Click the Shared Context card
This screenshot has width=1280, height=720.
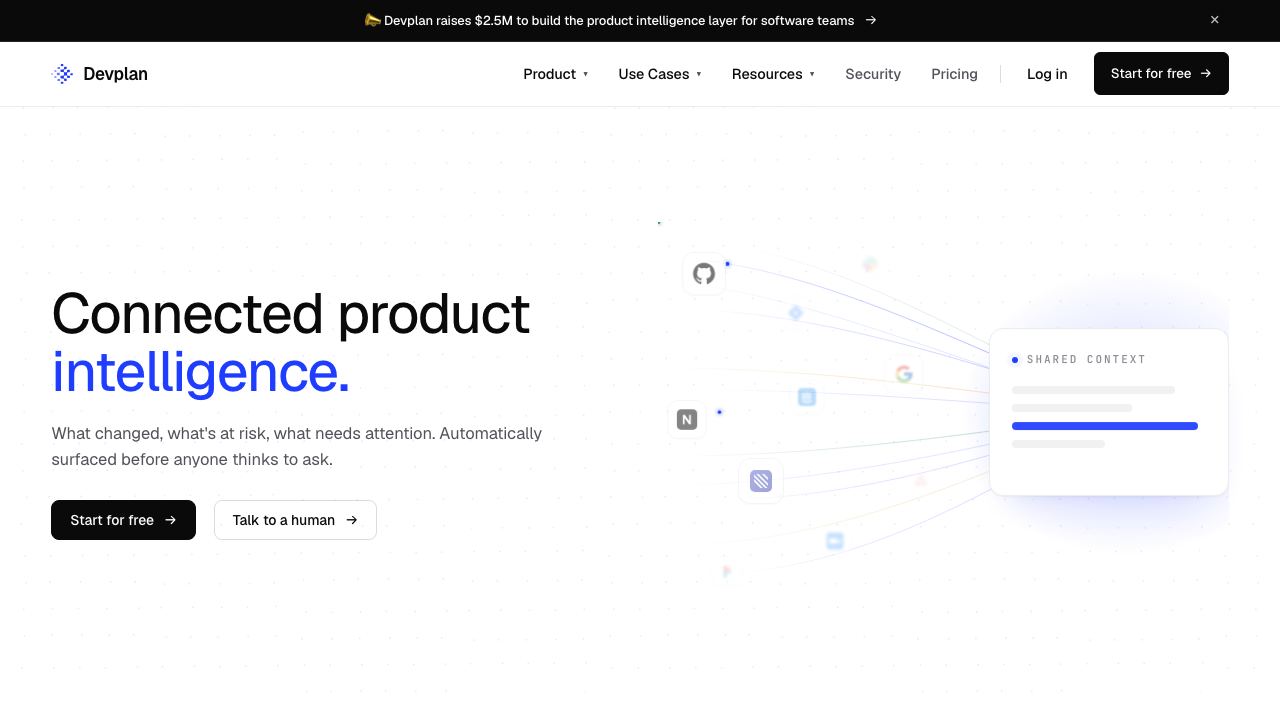tap(1109, 412)
